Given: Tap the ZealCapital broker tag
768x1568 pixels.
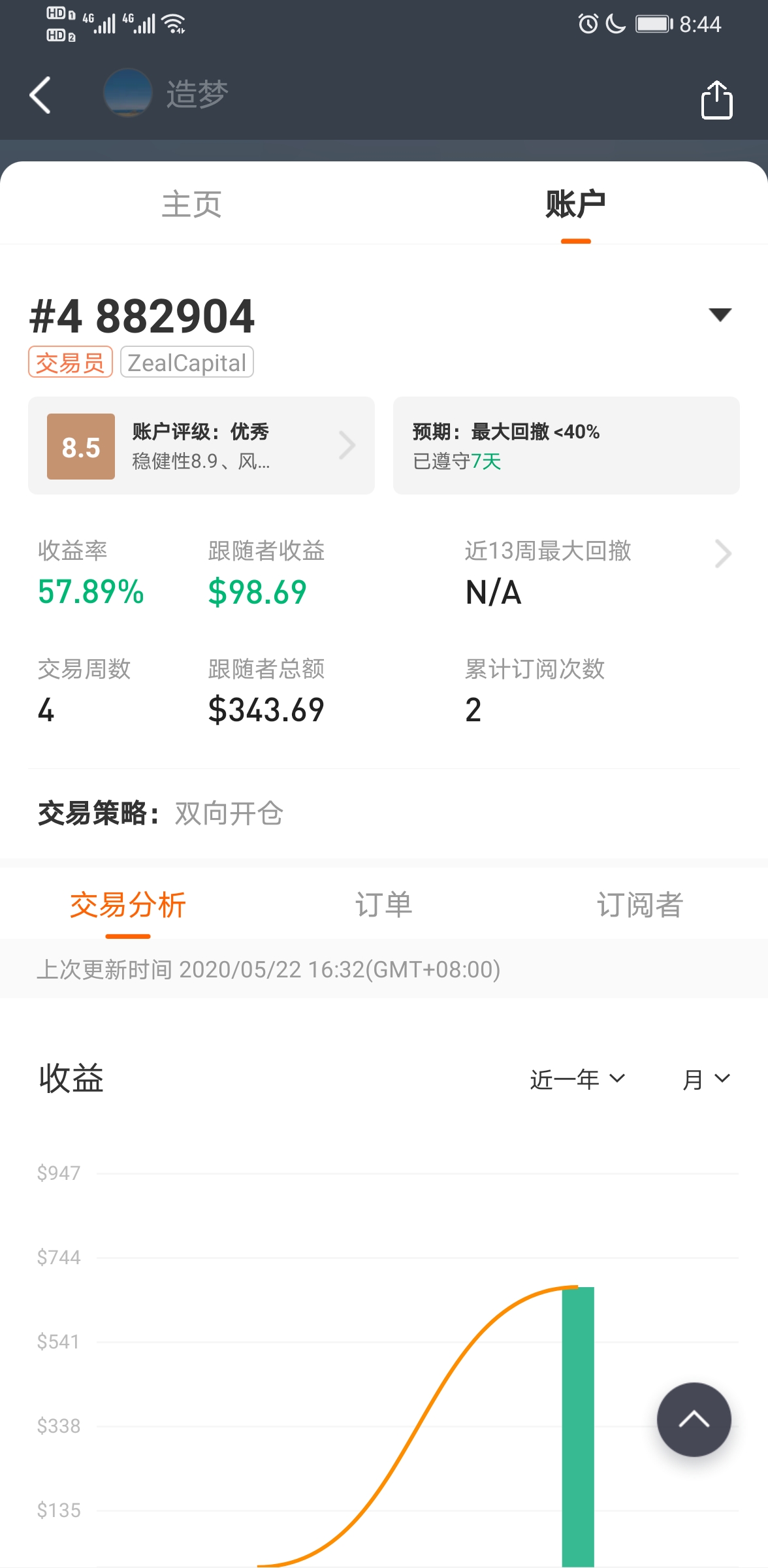Looking at the screenshot, I should (x=187, y=362).
